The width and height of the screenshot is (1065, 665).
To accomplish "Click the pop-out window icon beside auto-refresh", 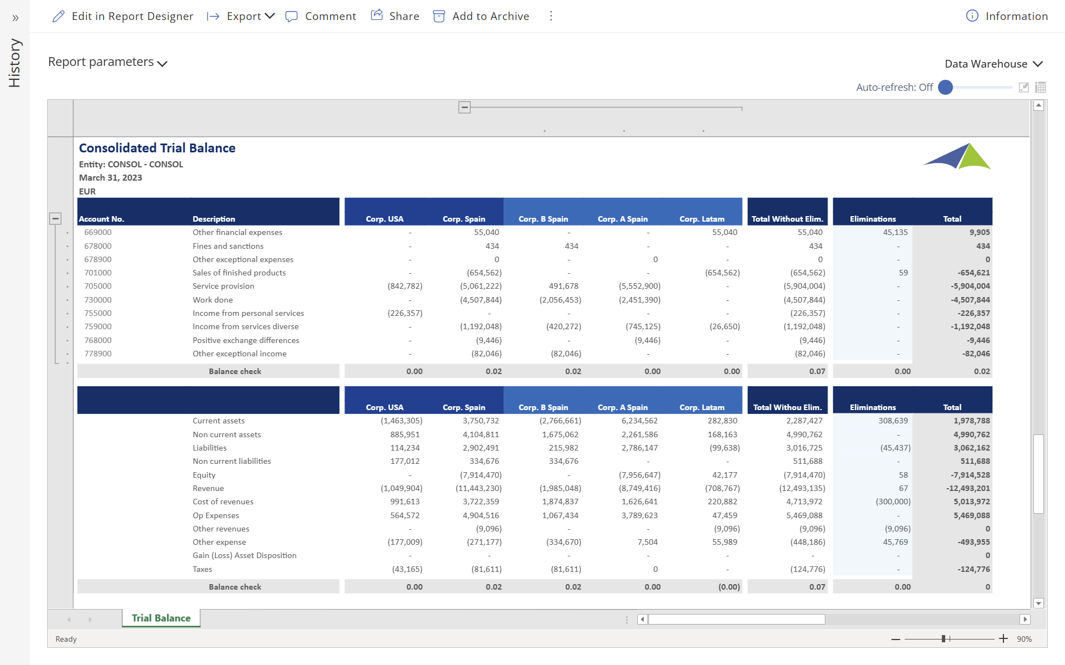I will coord(1023,87).
